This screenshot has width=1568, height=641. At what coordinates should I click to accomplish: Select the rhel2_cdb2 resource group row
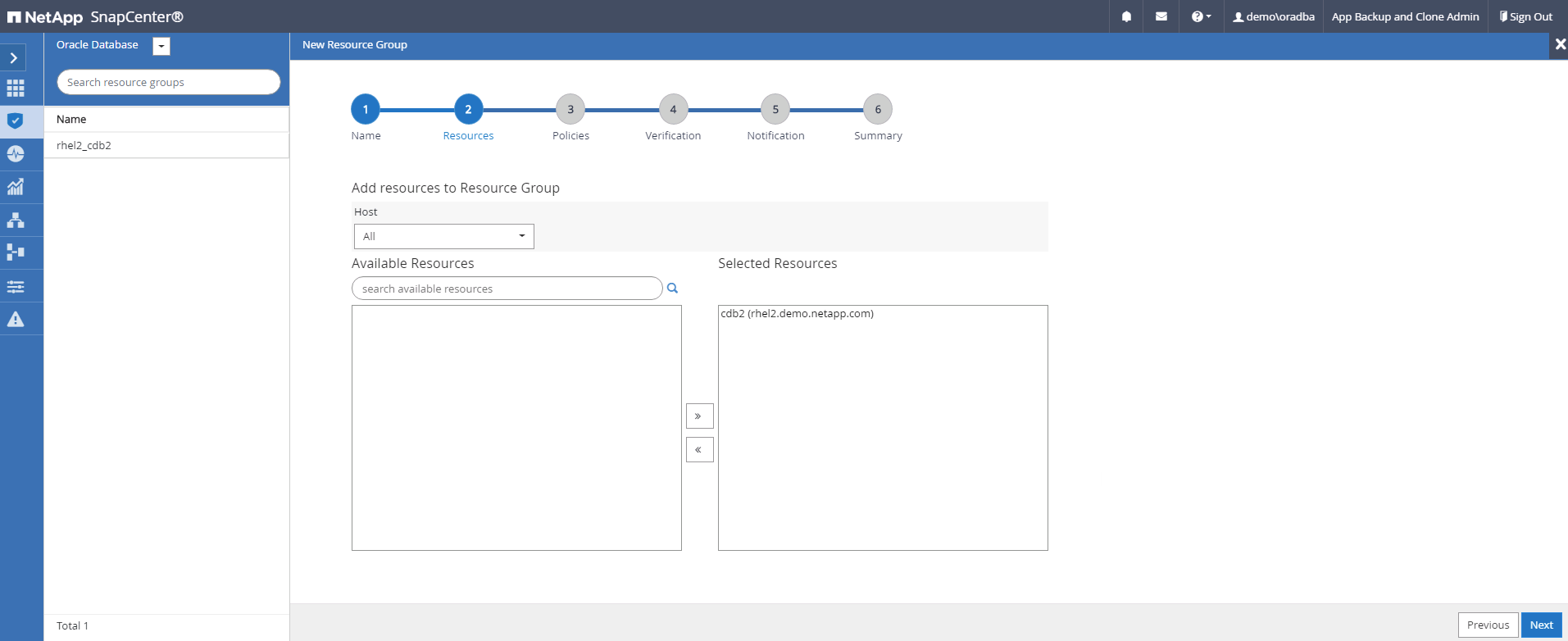point(166,145)
